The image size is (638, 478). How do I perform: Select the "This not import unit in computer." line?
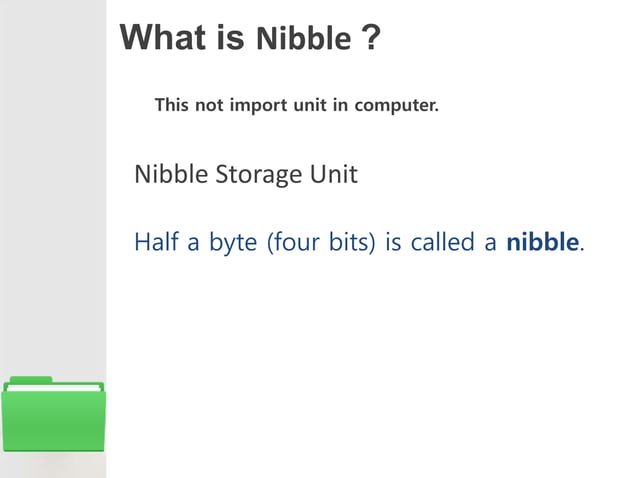pyautogui.click(x=297, y=105)
